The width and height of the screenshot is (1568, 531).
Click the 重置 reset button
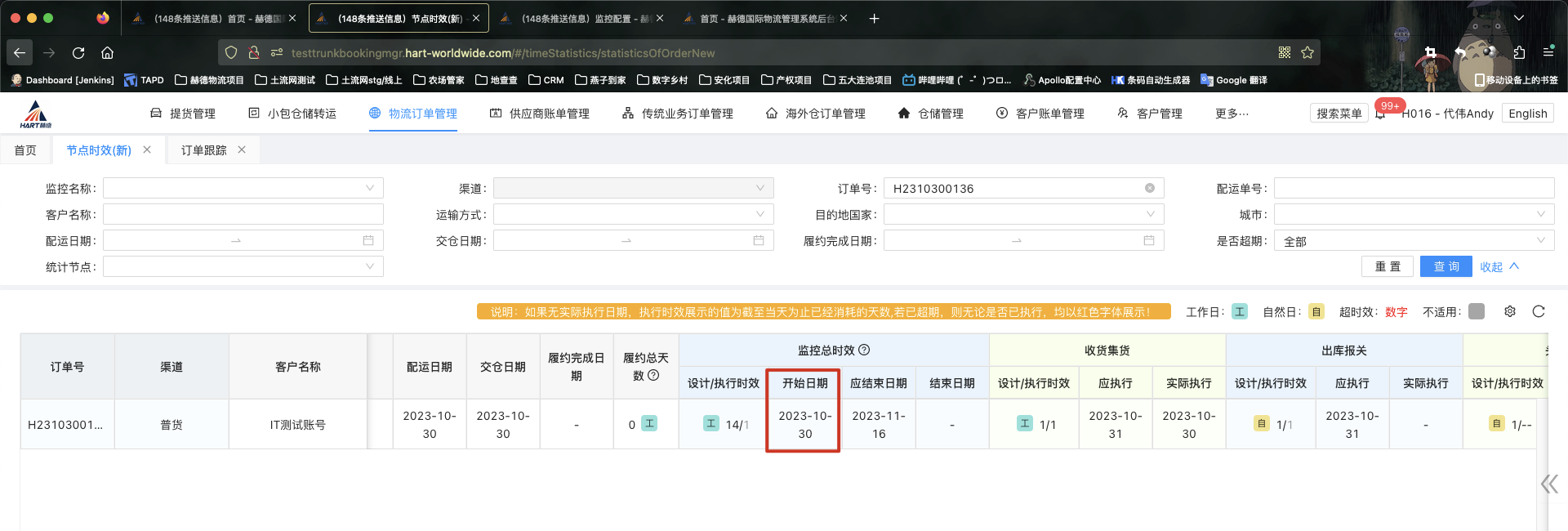[1388, 266]
